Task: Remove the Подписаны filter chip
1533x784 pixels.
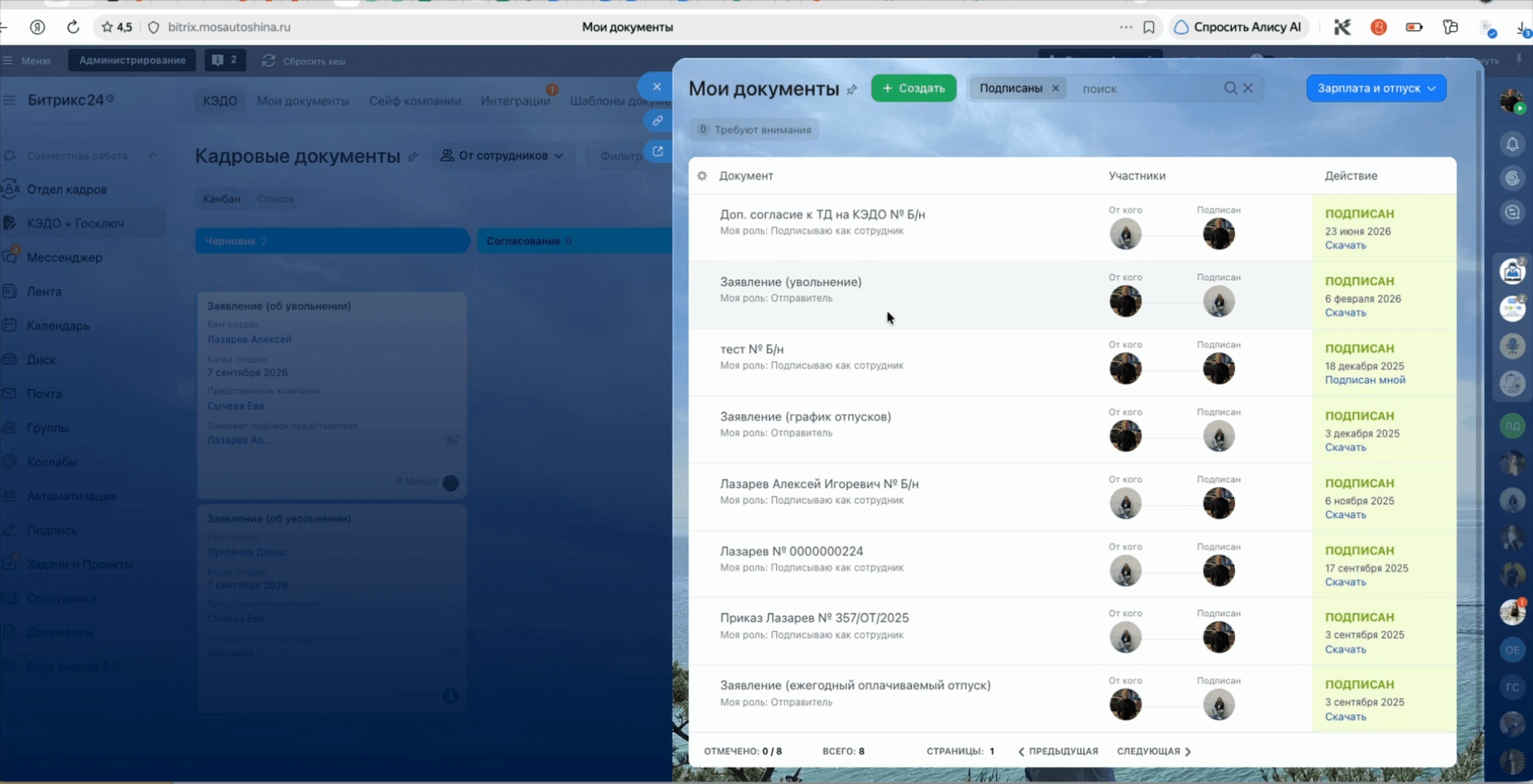Action: (1056, 88)
